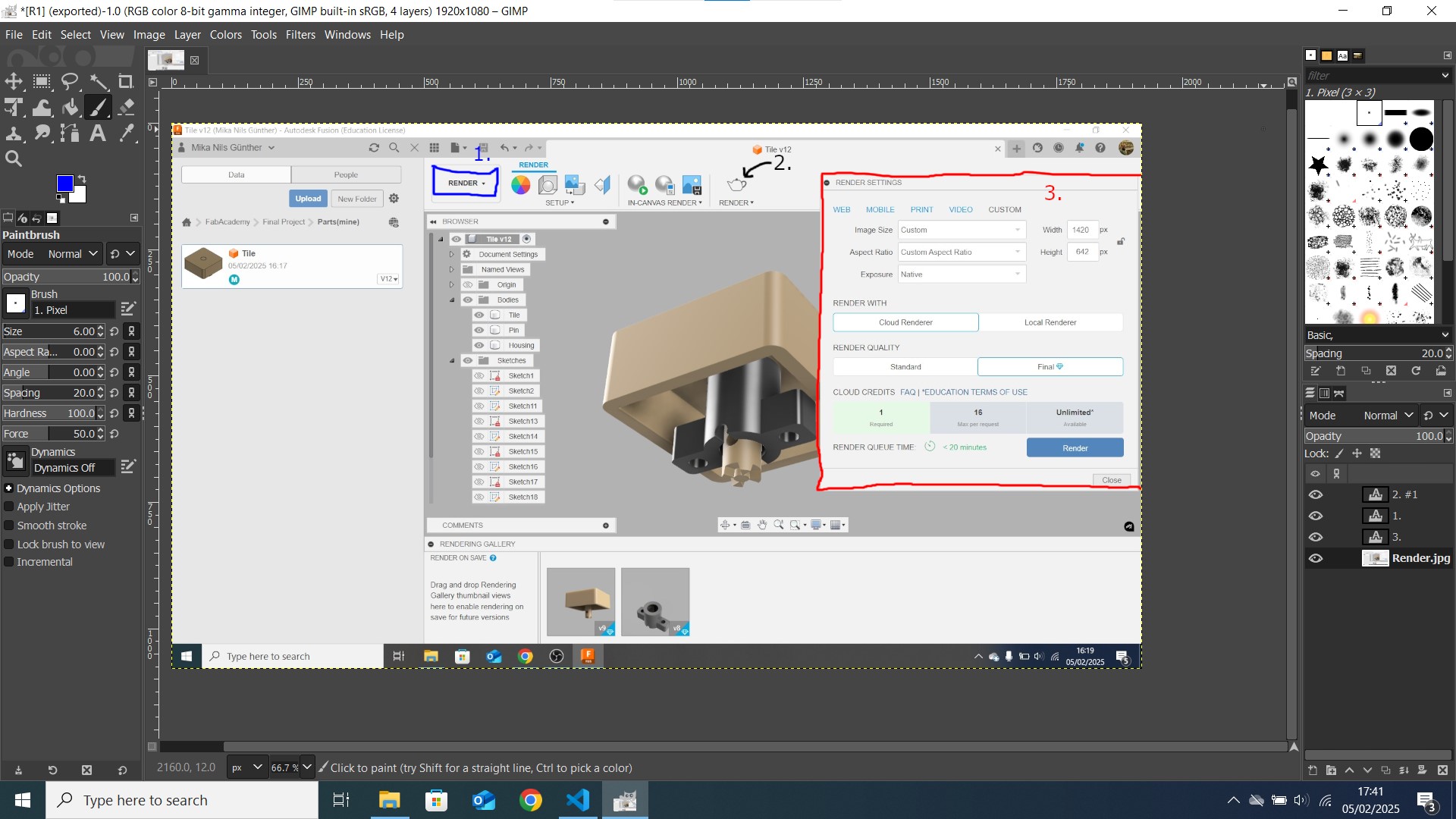Click the Paintbrush tool in GIMP
1456x819 pixels.
click(x=97, y=107)
